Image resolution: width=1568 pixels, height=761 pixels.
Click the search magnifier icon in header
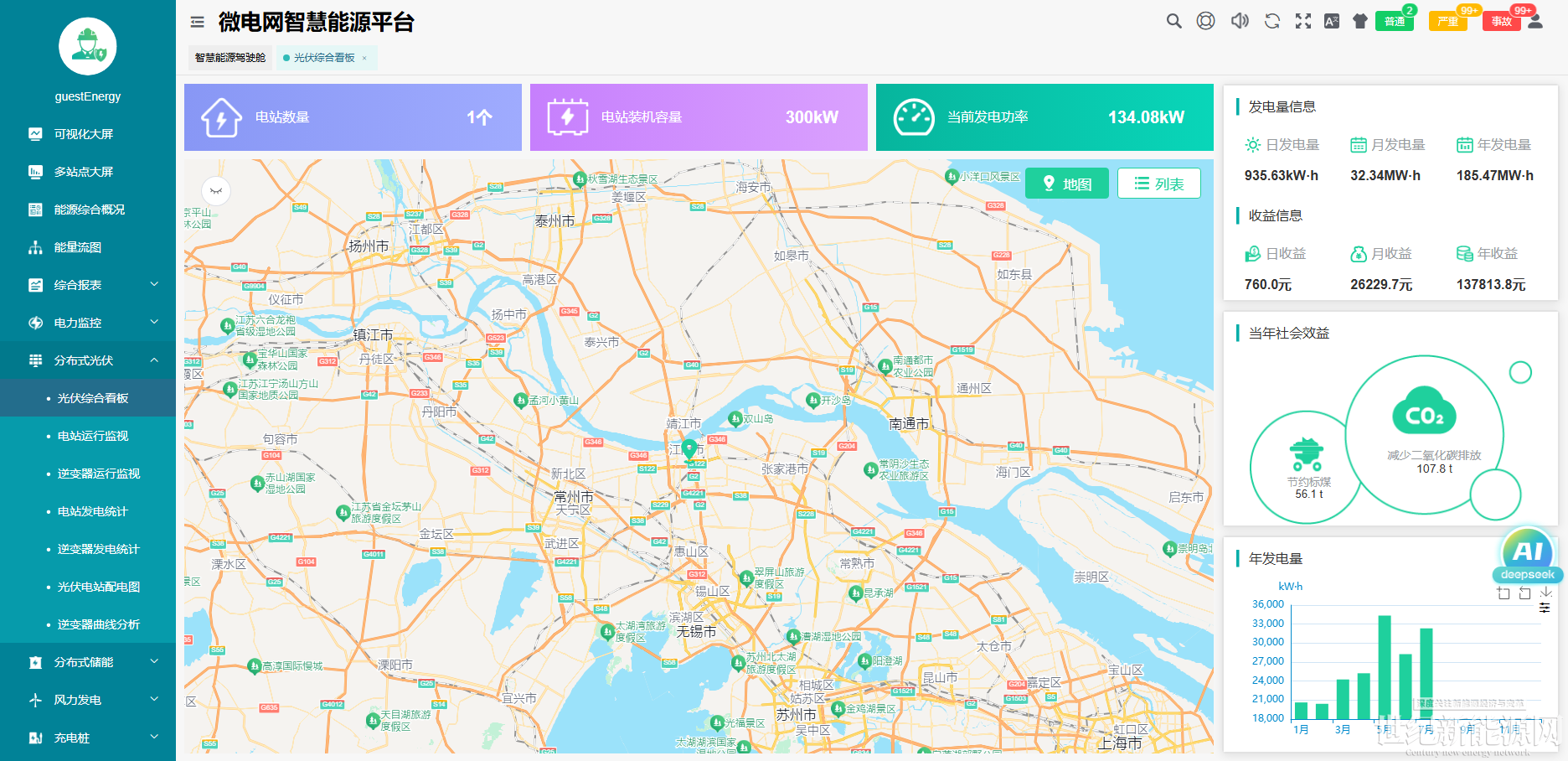pyautogui.click(x=1173, y=21)
